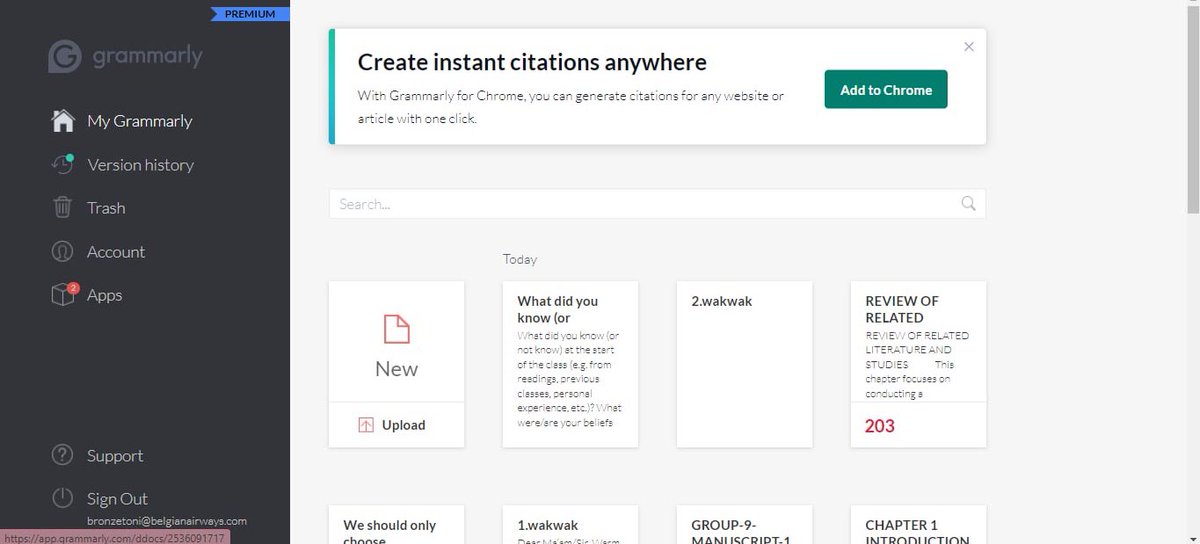The image size is (1200, 544).
Task: Click the Apps box icon with badge
Action: click(x=63, y=295)
